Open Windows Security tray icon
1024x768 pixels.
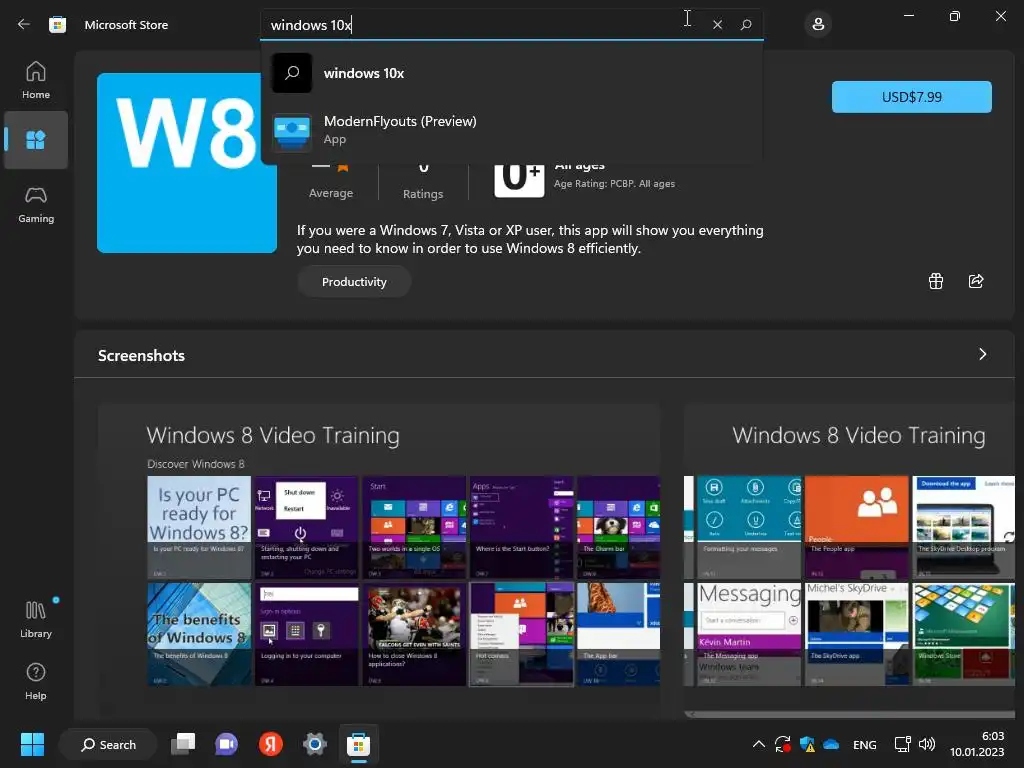[807, 744]
